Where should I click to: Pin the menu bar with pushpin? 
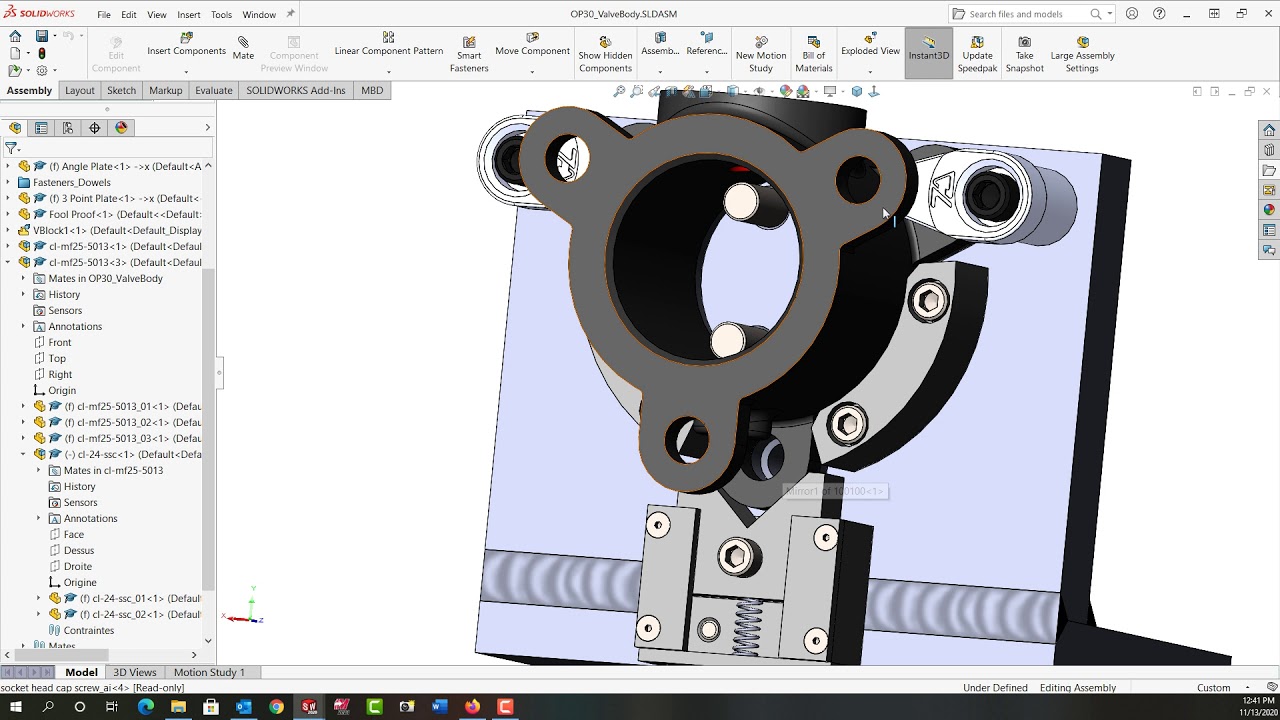[x=290, y=14]
